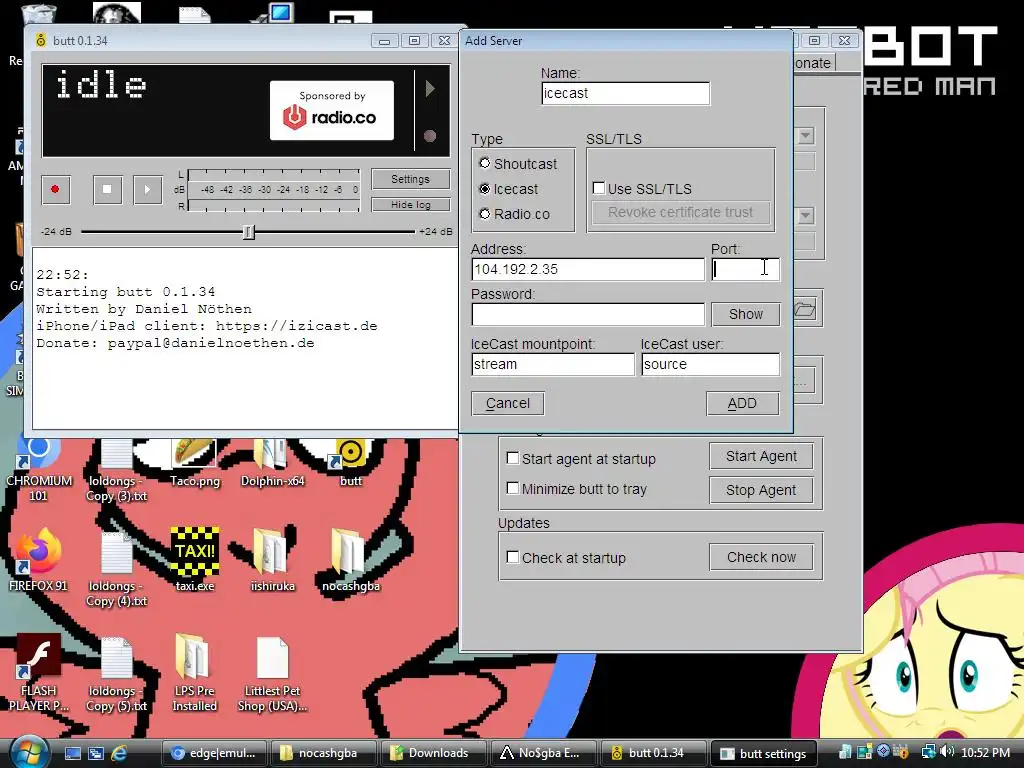Switch to the Donate tab in settings
The image size is (1024, 768).
[x=813, y=63]
